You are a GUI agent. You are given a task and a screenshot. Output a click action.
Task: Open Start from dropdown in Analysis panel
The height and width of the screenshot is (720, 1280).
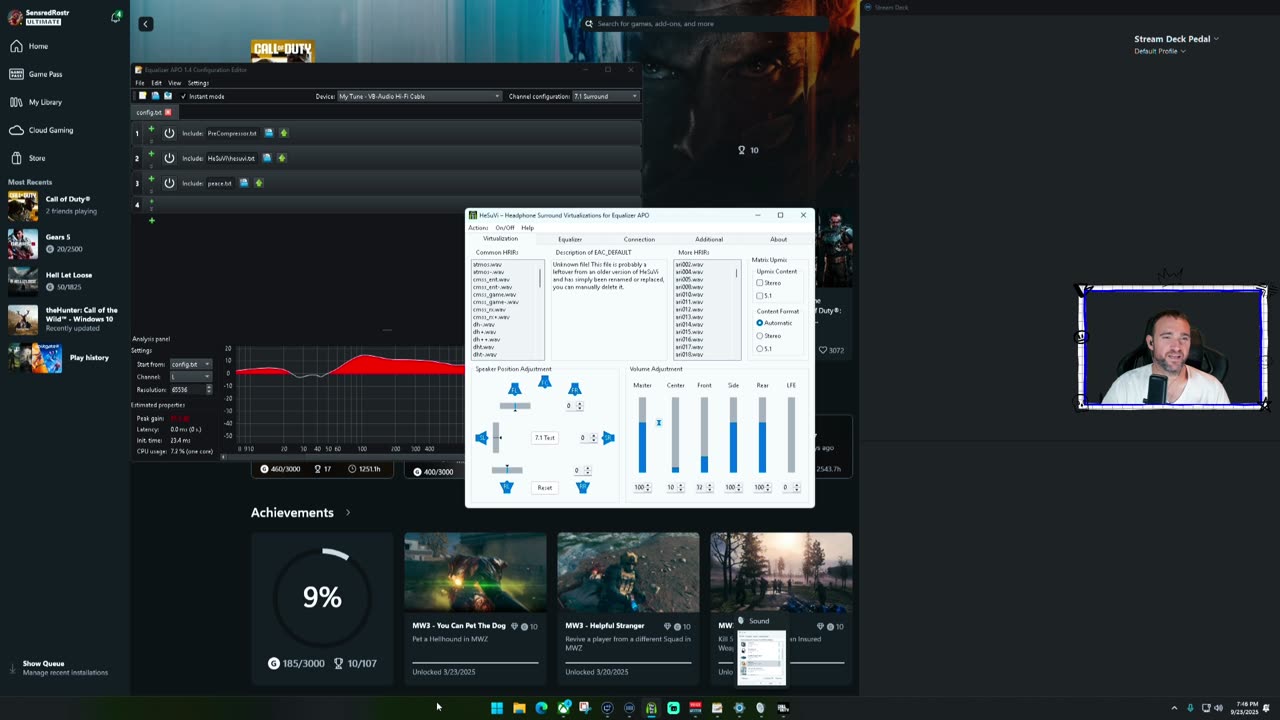tap(190, 364)
